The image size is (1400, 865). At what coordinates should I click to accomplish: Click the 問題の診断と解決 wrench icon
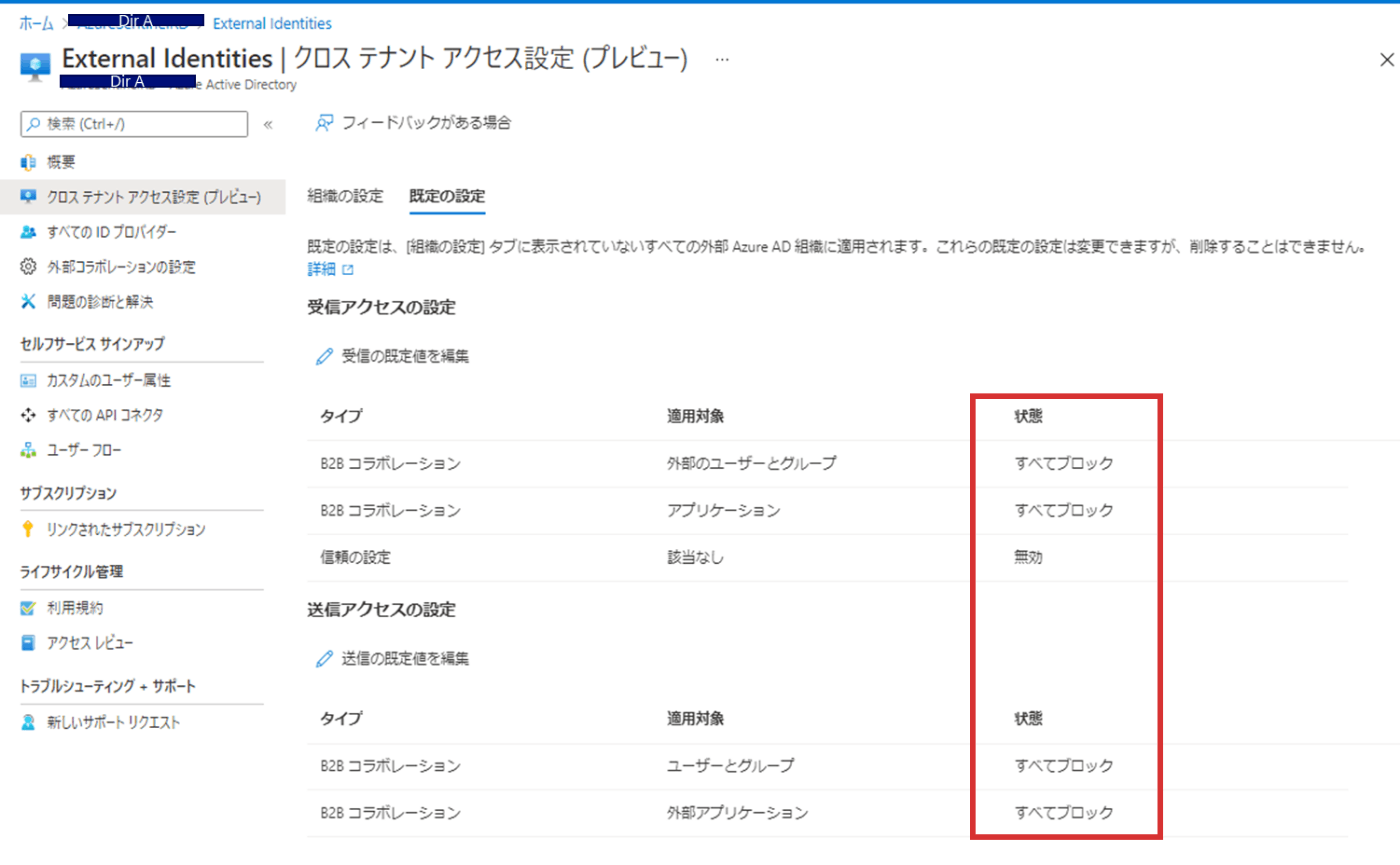[x=28, y=301]
